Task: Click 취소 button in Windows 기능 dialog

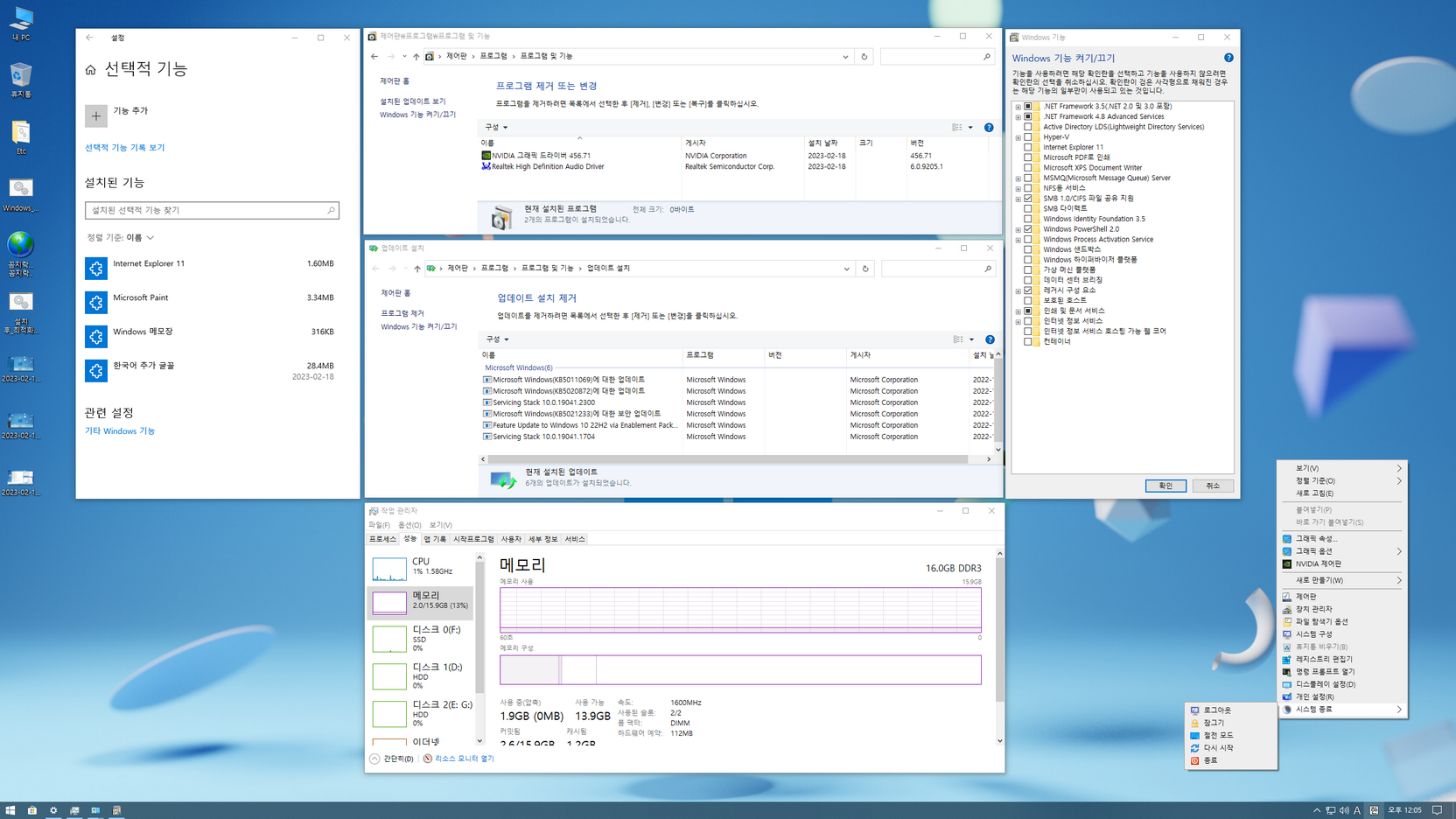Action: [1213, 486]
